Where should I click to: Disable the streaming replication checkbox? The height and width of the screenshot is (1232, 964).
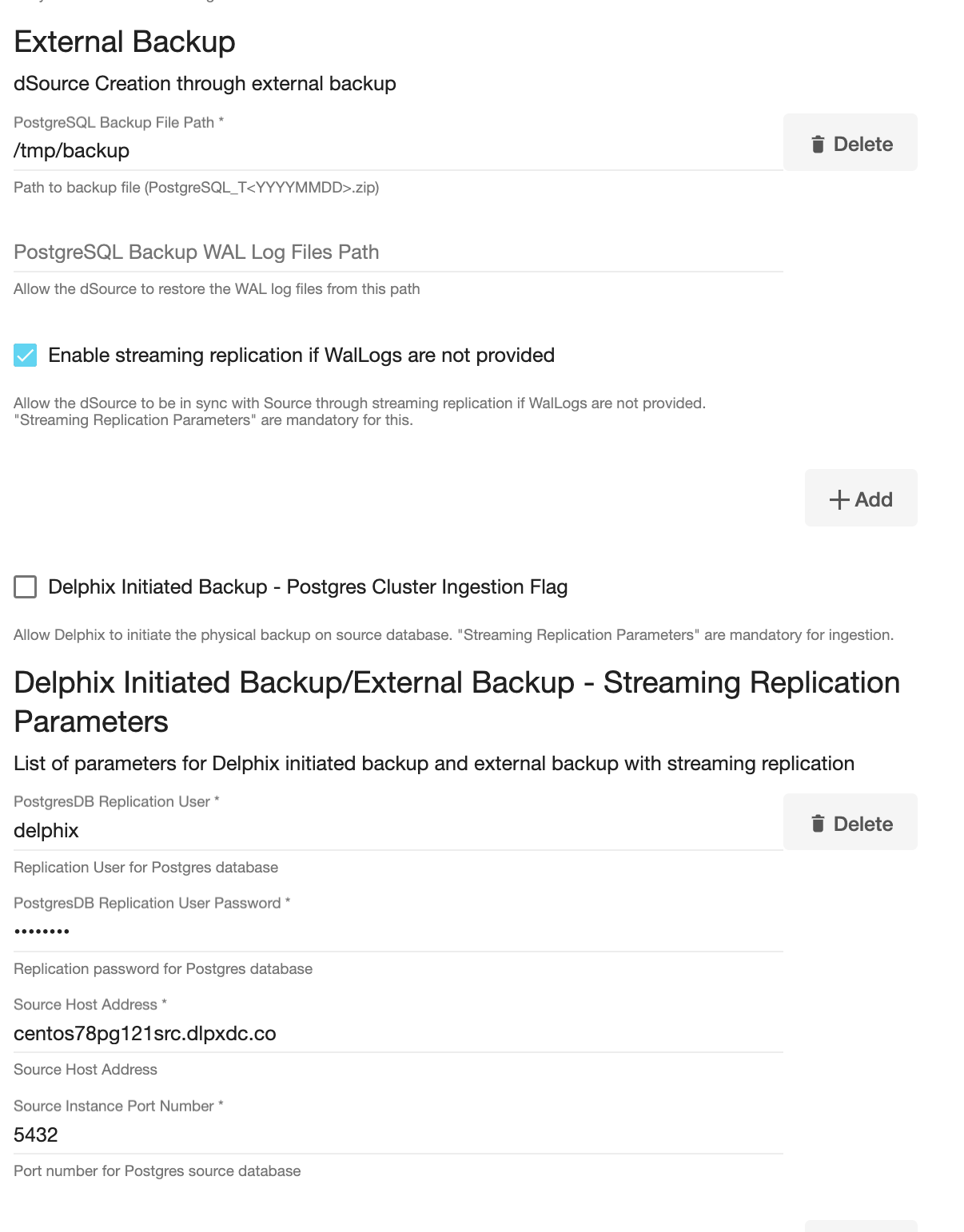(26, 356)
